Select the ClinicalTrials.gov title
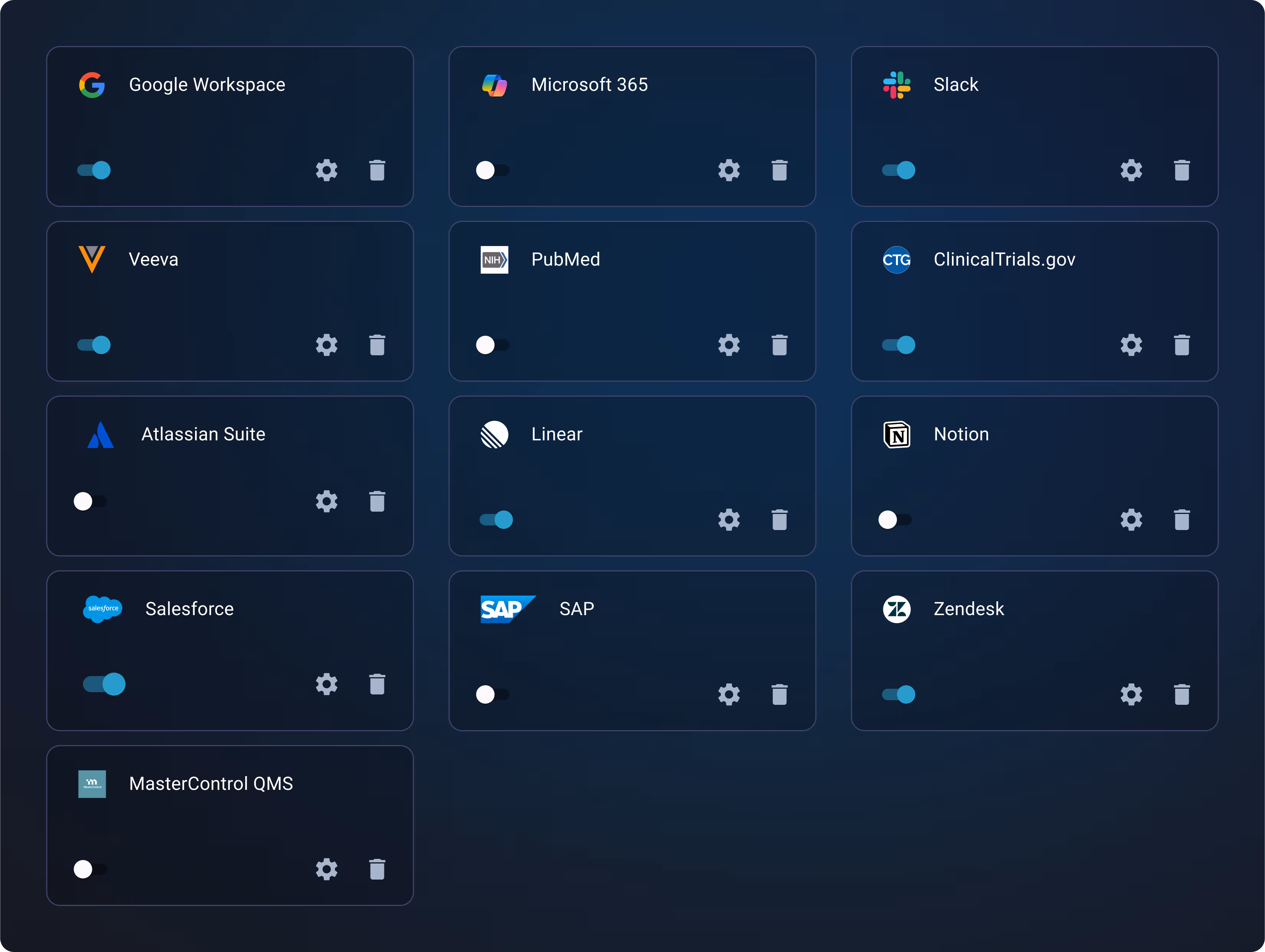Viewport: 1265px width, 952px height. point(1004,259)
